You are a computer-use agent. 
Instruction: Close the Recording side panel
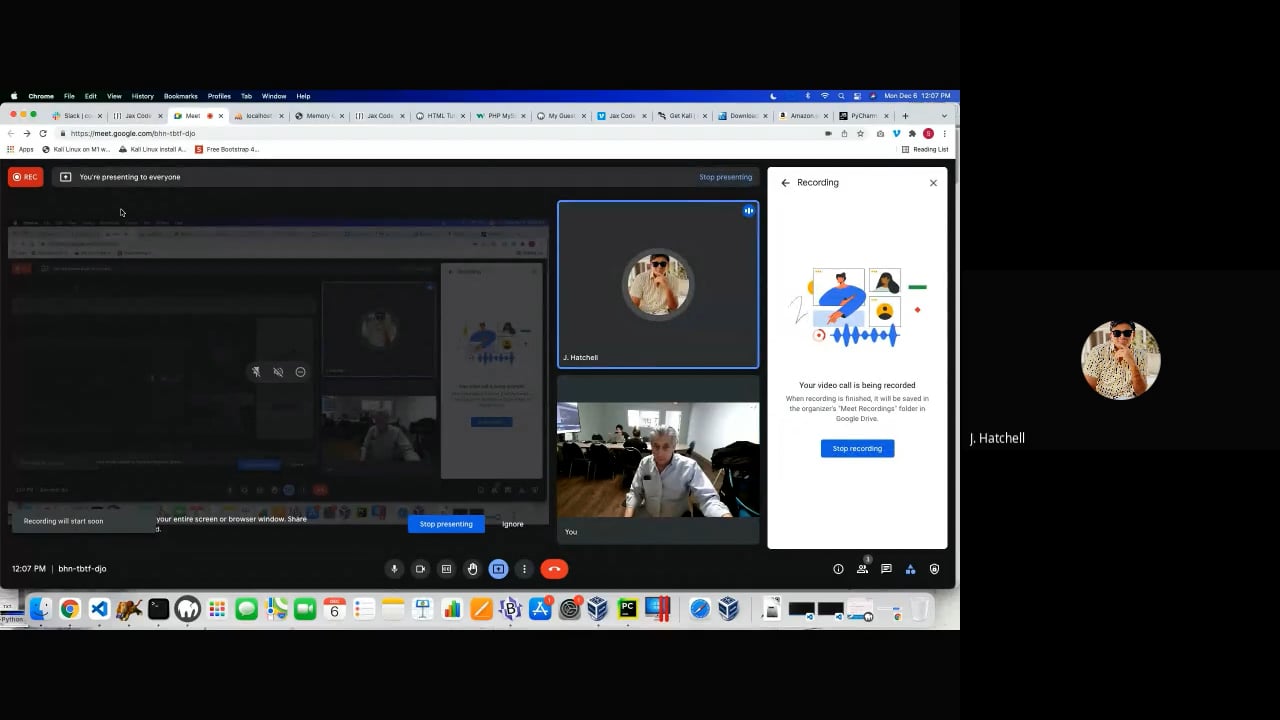coord(933,183)
